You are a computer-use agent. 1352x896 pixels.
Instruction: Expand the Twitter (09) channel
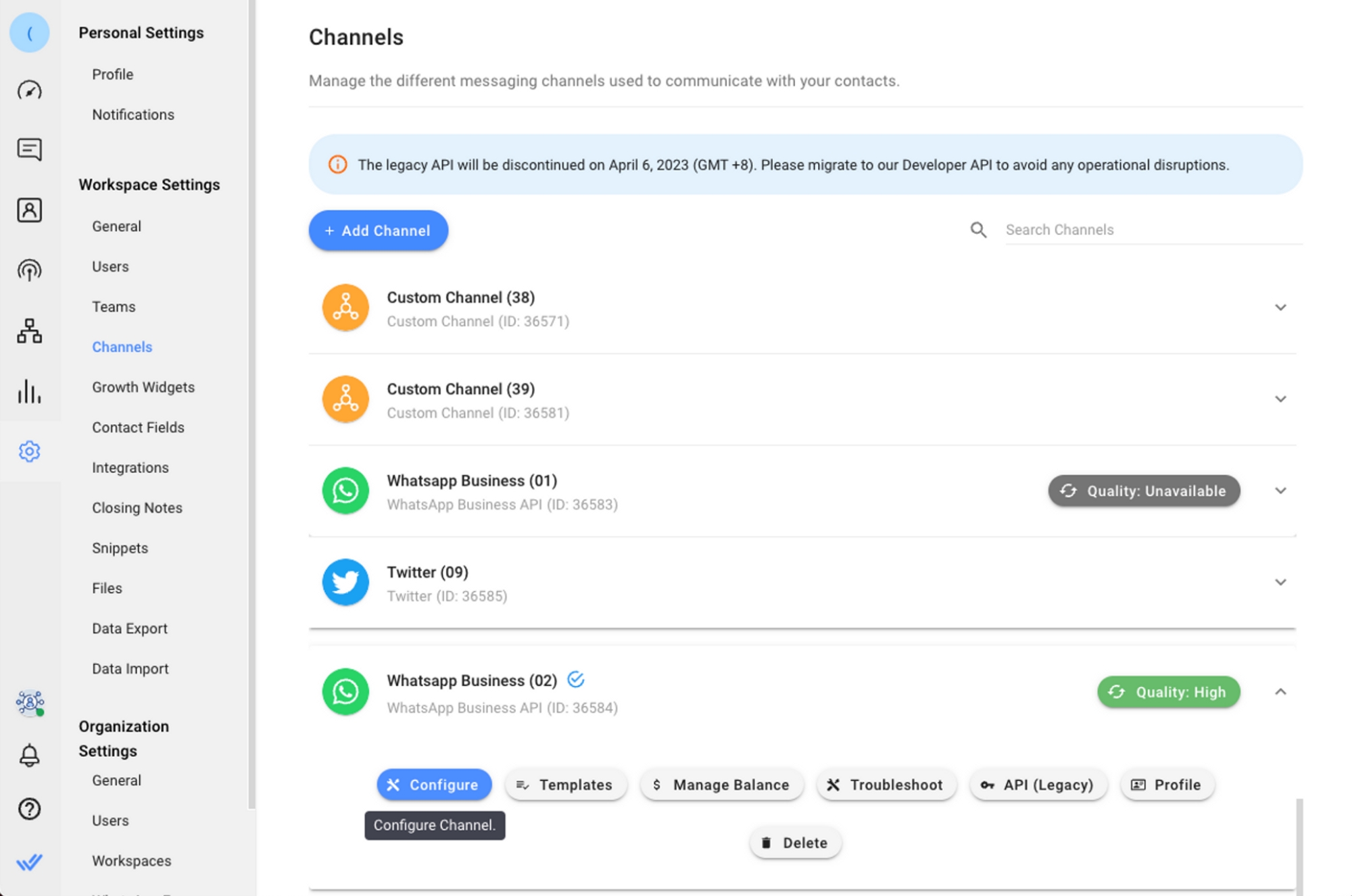(x=1280, y=582)
